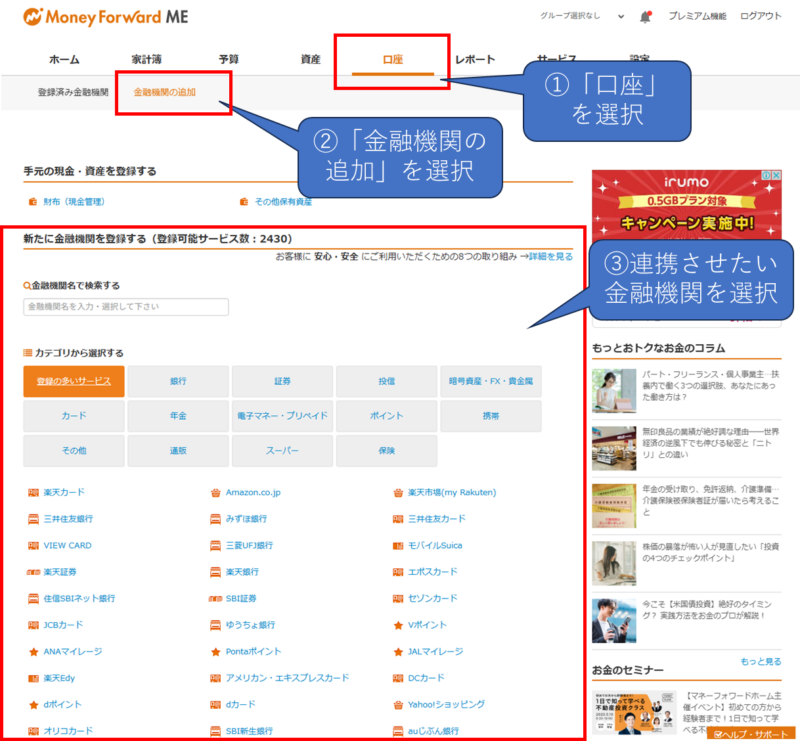
Task: Open the 住信SBIネット銀行 link
Action: click(80, 599)
